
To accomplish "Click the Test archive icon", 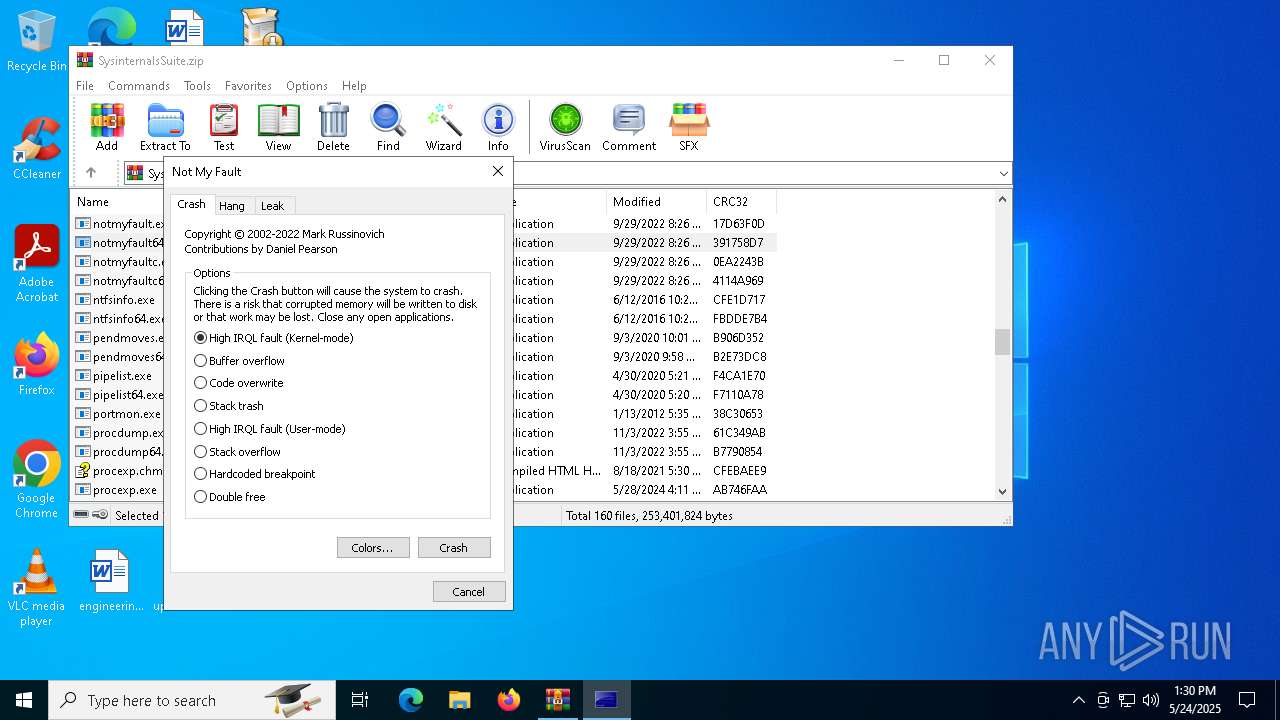I will click(x=224, y=127).
